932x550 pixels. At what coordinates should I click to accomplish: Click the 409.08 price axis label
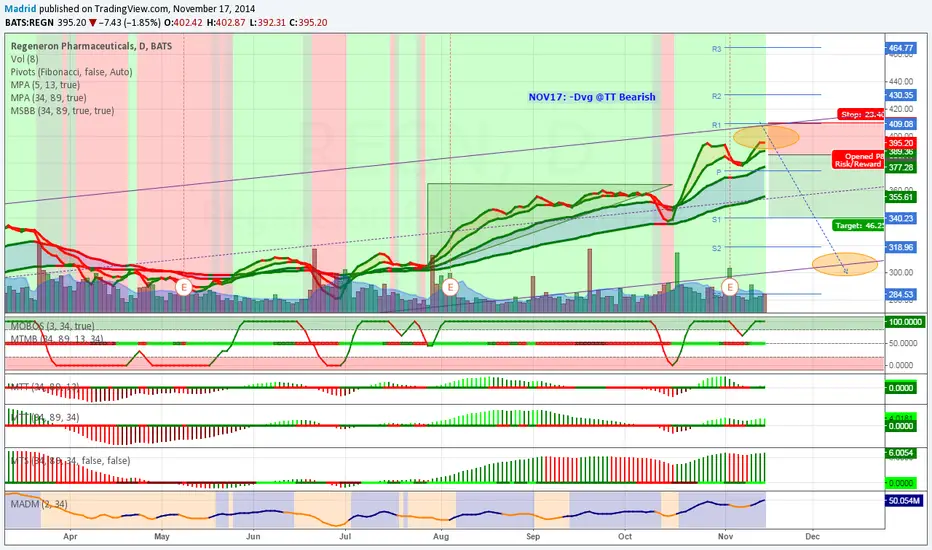tap(901, 124)
